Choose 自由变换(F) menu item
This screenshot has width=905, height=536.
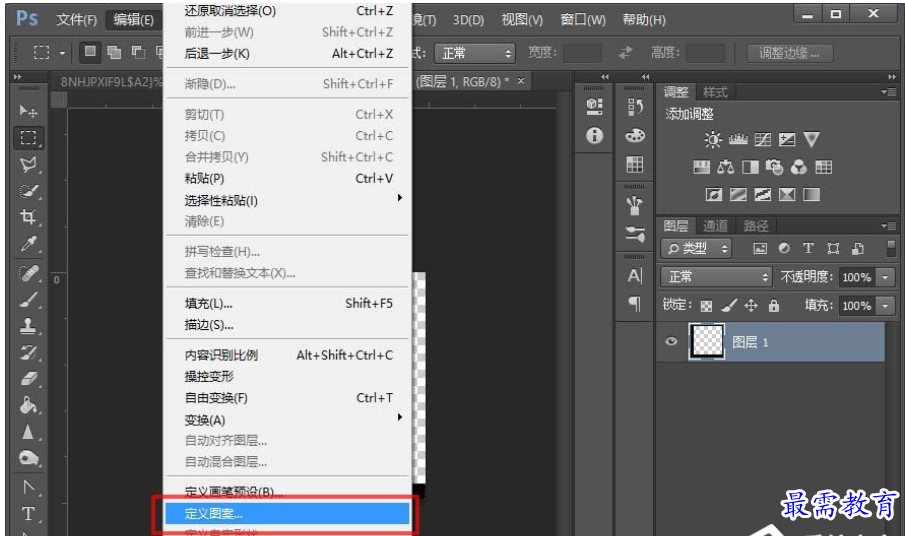click(x=287, y=398)
